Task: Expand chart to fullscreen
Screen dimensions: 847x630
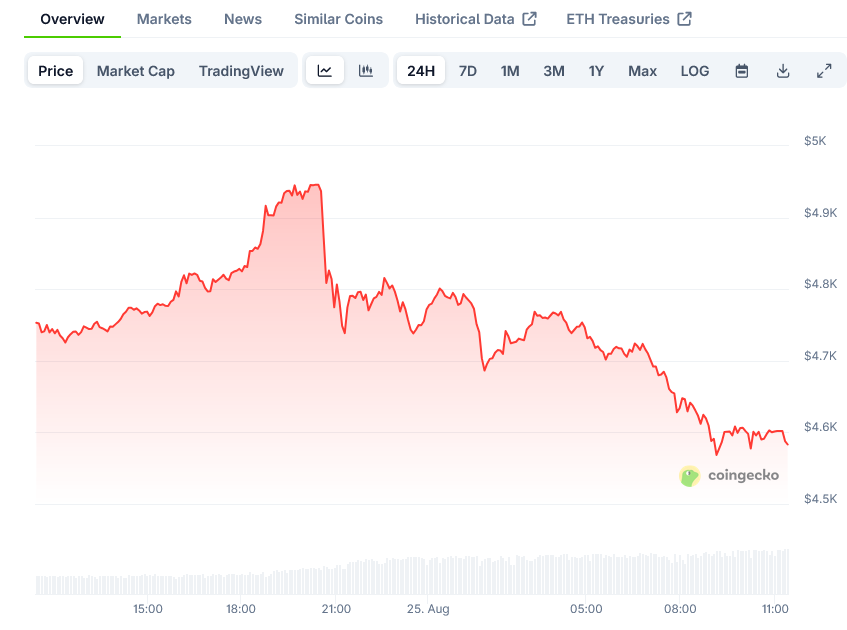Action: coord(824,71)
